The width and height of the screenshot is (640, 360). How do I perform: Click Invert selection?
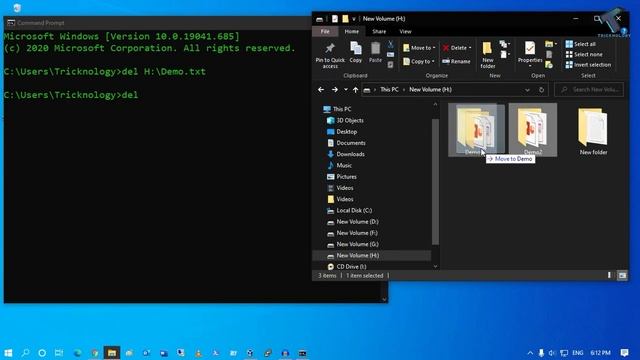click(x=588, y=64)
